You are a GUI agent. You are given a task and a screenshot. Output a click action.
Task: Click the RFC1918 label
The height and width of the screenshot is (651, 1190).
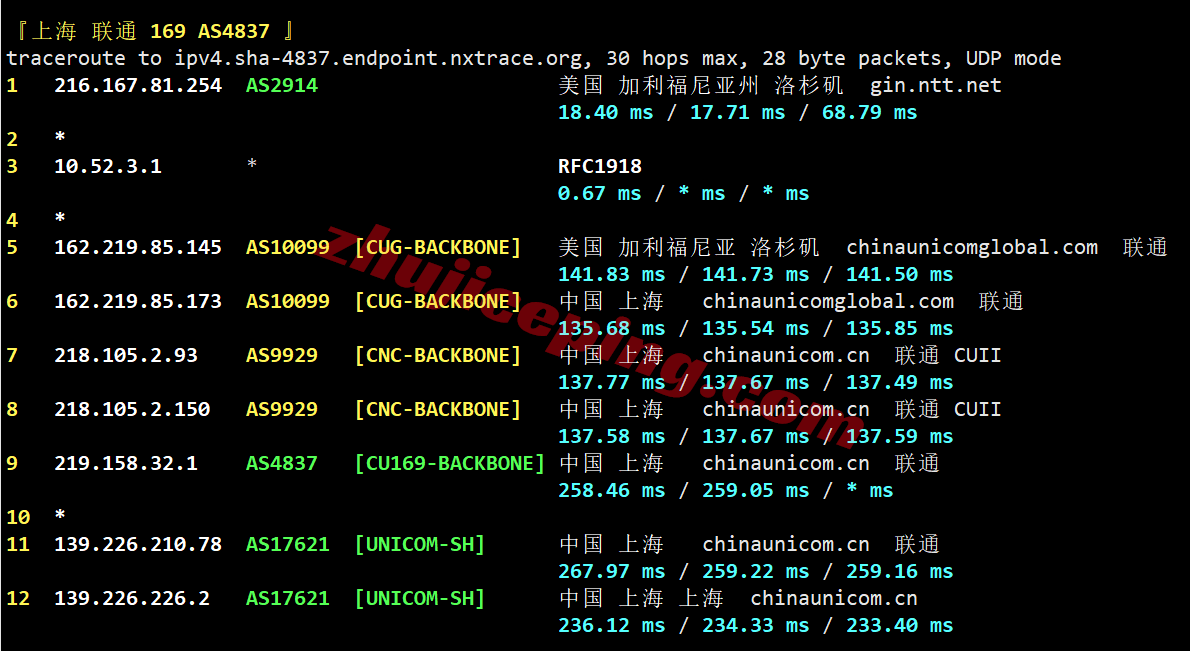click(600, 166)
